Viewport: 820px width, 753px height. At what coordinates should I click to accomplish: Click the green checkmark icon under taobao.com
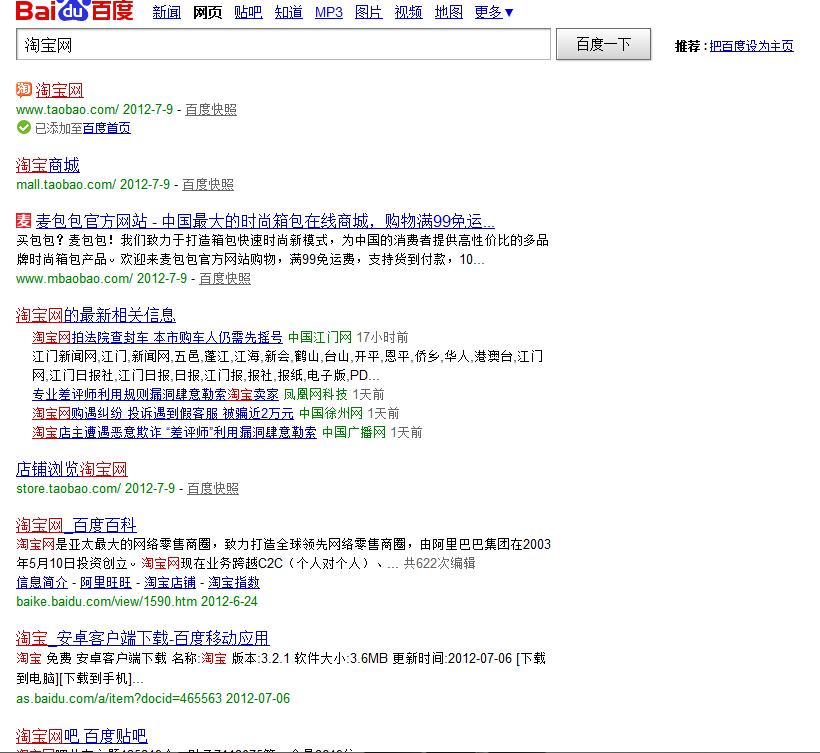[x=24, y=128]
